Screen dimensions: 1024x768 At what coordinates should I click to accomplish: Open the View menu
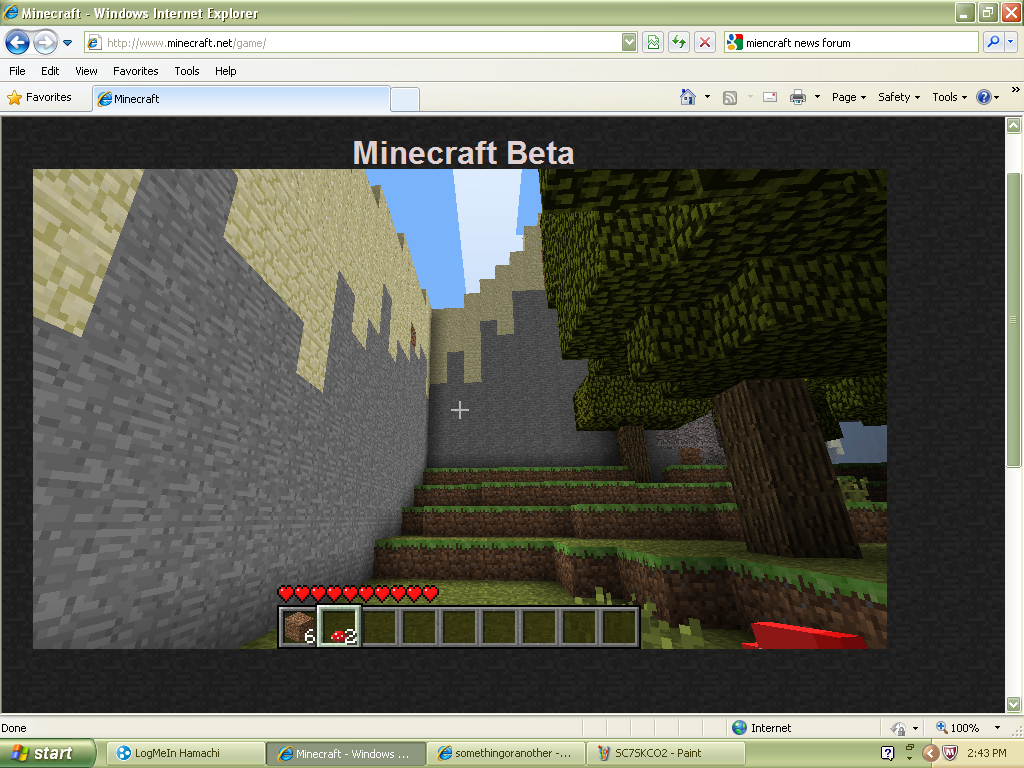(x=86, y=71)
